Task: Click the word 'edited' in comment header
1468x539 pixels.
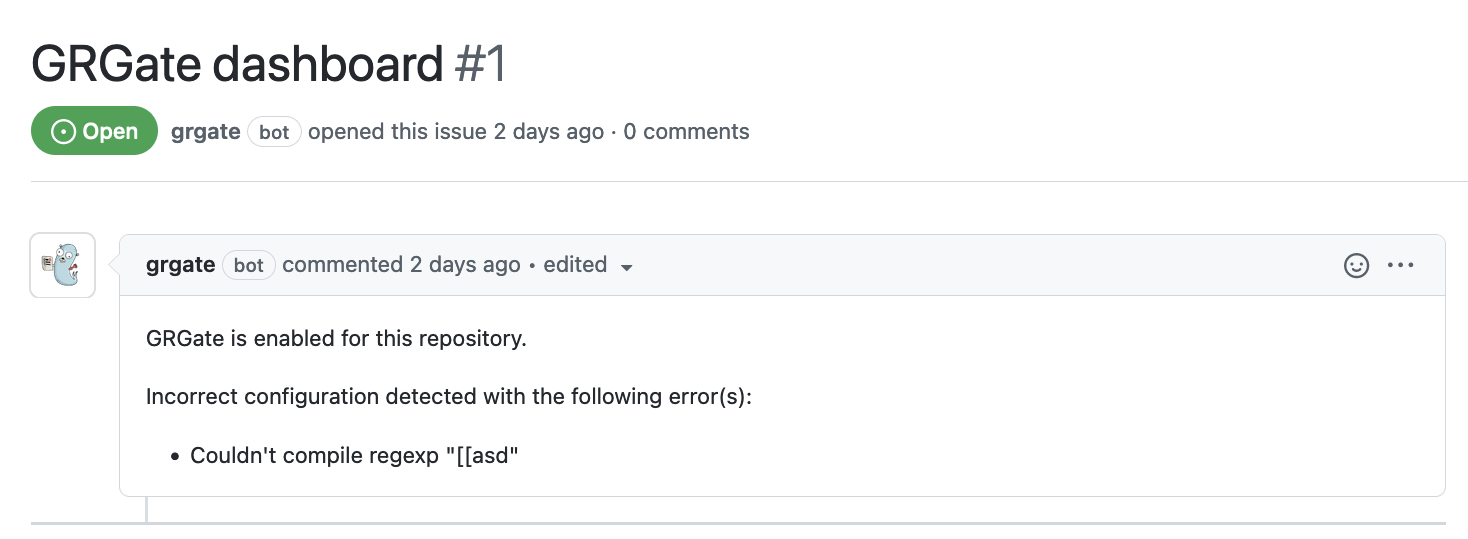Action: pos(575,265)
